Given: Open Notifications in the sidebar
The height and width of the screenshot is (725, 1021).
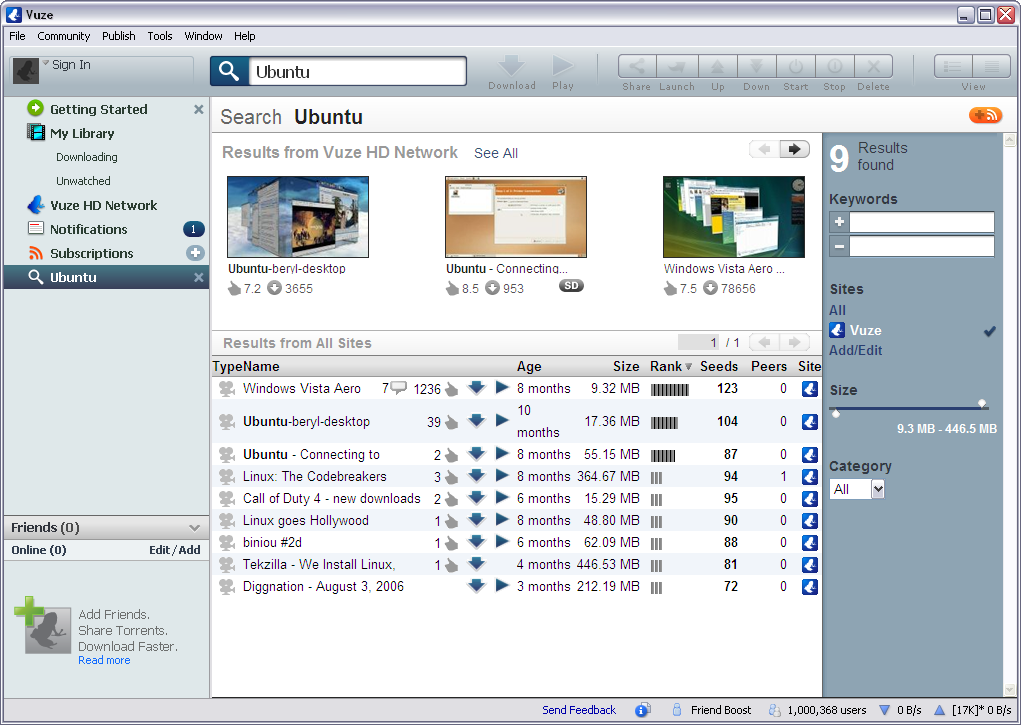Looking at the screenshot, I should pyautogui.click(x=89, y=229).
